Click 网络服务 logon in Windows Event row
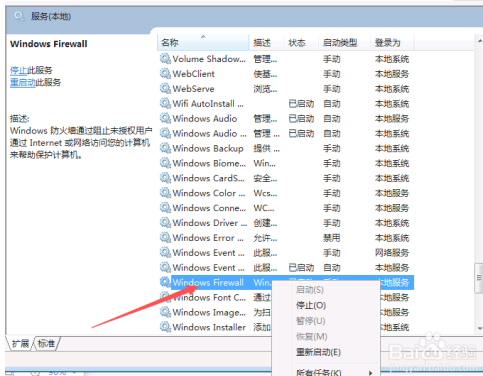483x376 pixels. coord(392,252)
